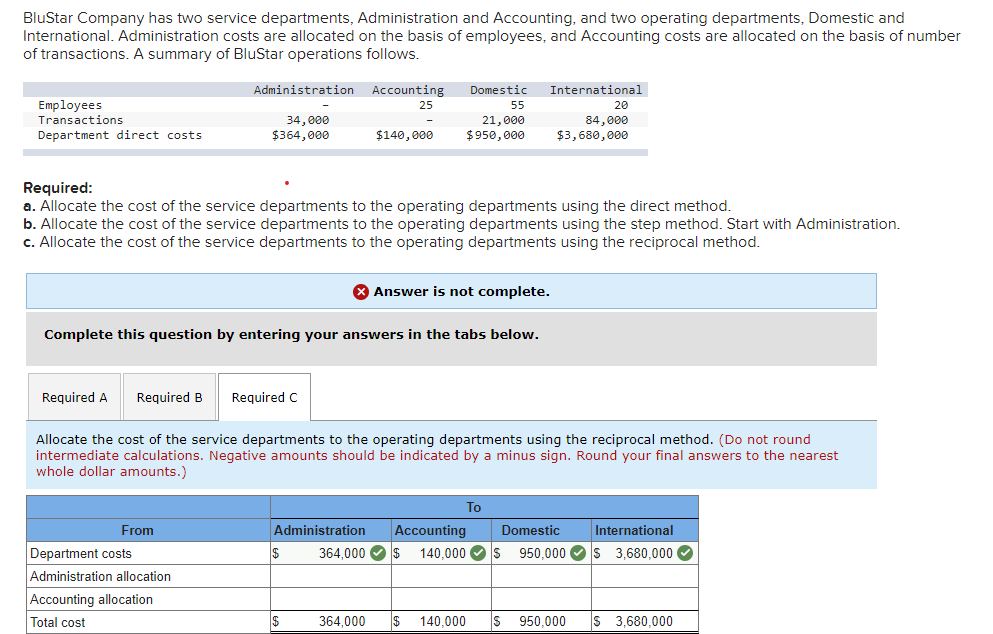
Task: Open the Required A tab
Action: click(74, 397)
